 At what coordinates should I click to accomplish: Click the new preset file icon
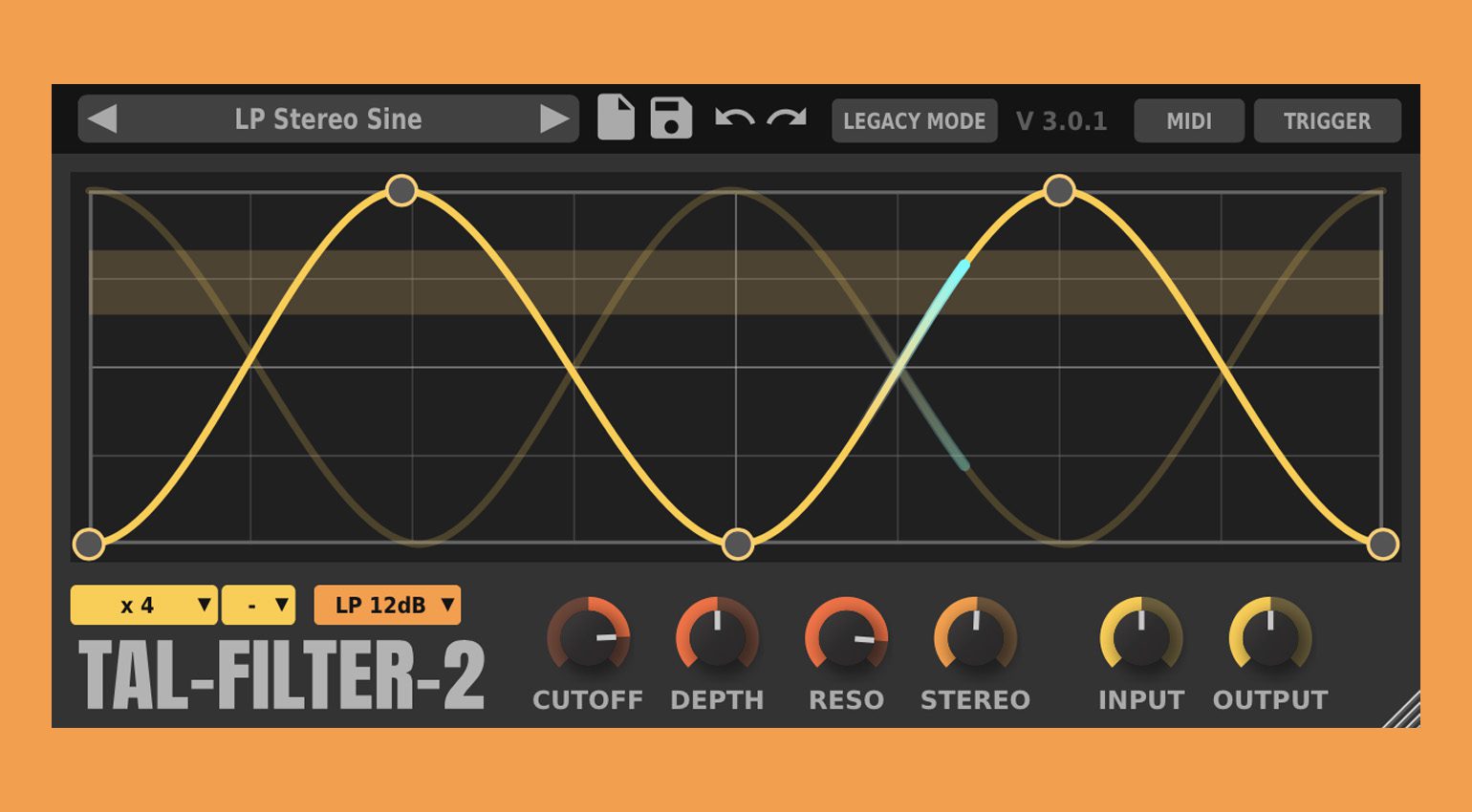pos(616,118)
